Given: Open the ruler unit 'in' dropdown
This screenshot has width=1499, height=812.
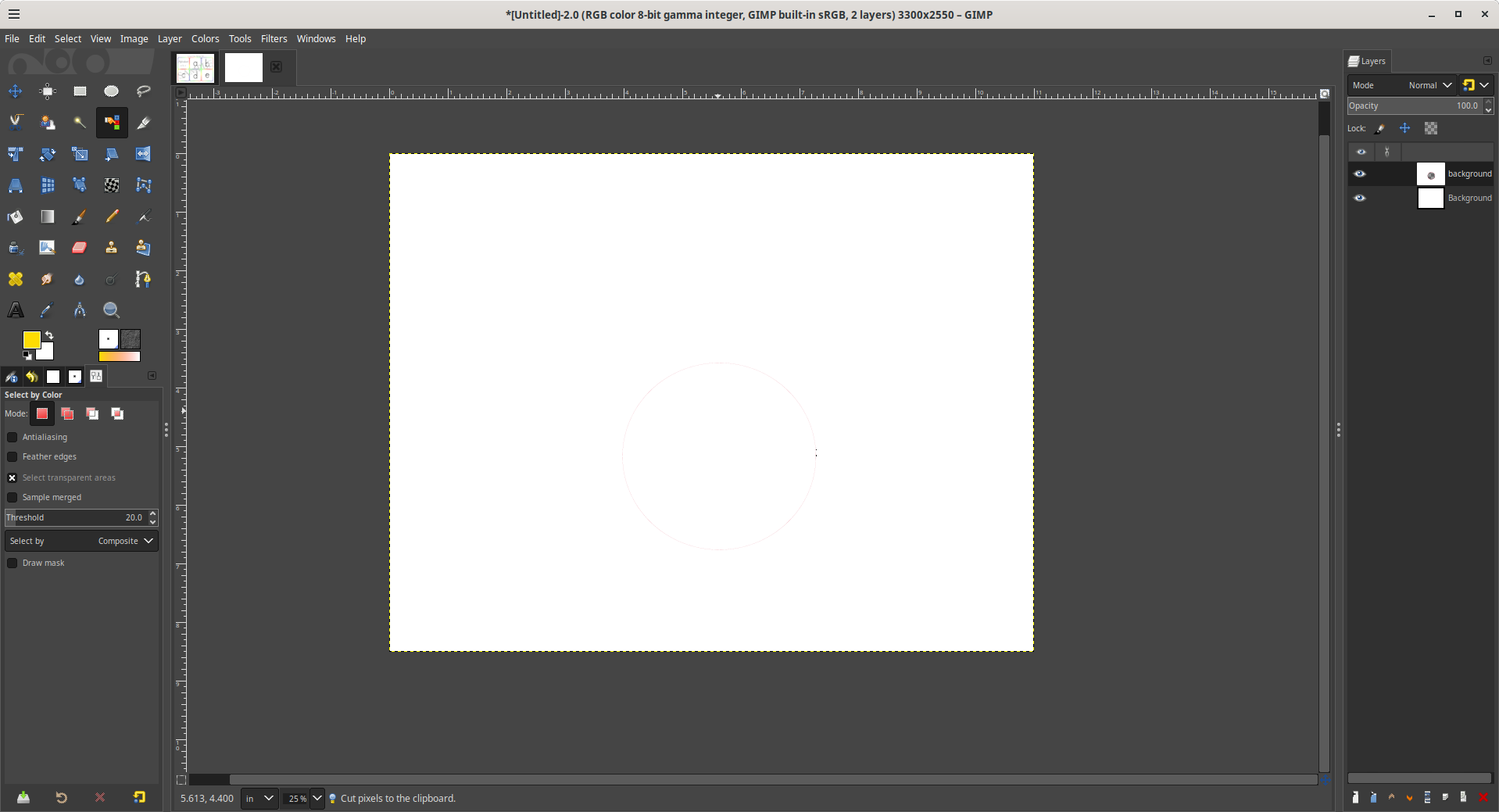Looking at the screenshot, I should (259, 799).
